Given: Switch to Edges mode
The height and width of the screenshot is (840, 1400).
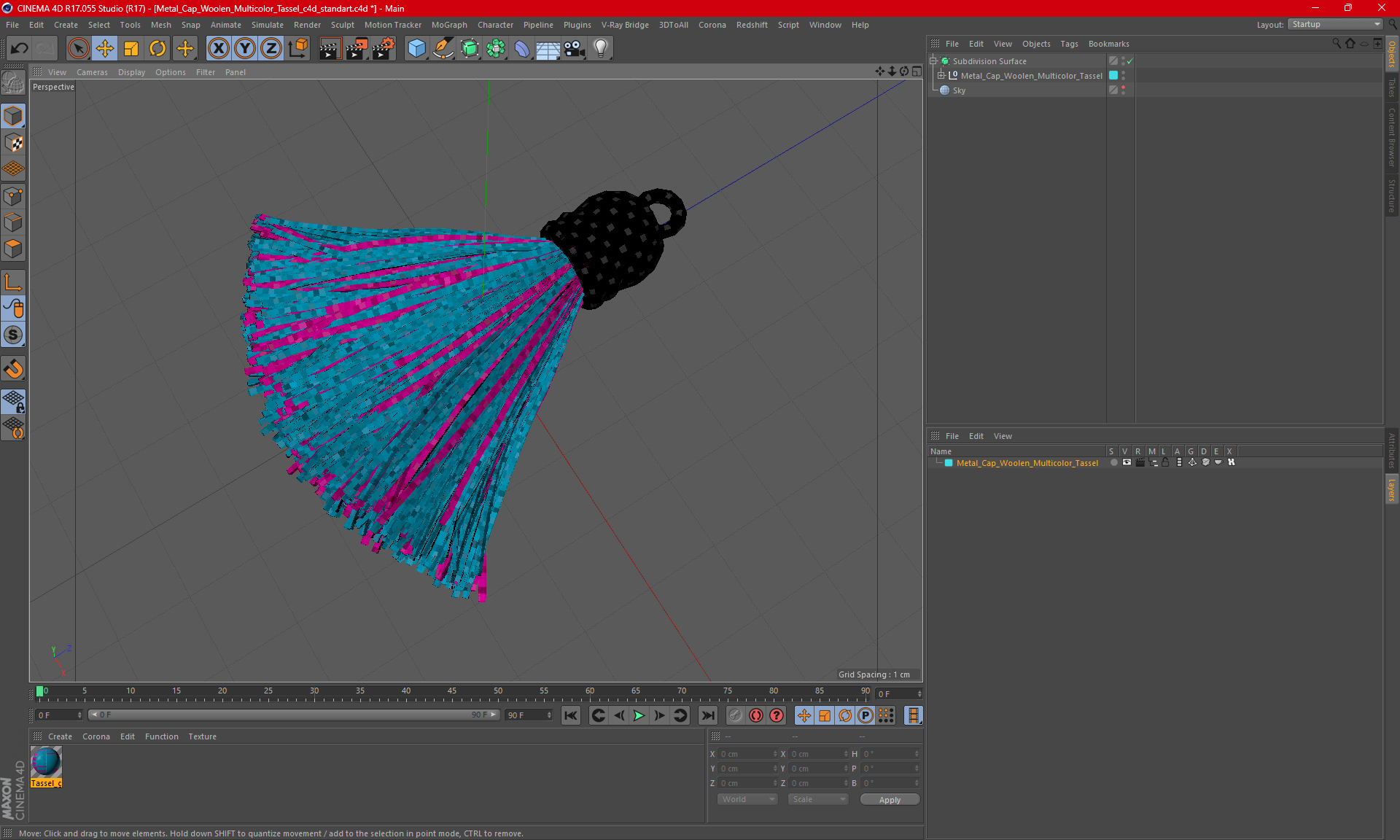Looking at the screenshot, I should coord(13,222).
